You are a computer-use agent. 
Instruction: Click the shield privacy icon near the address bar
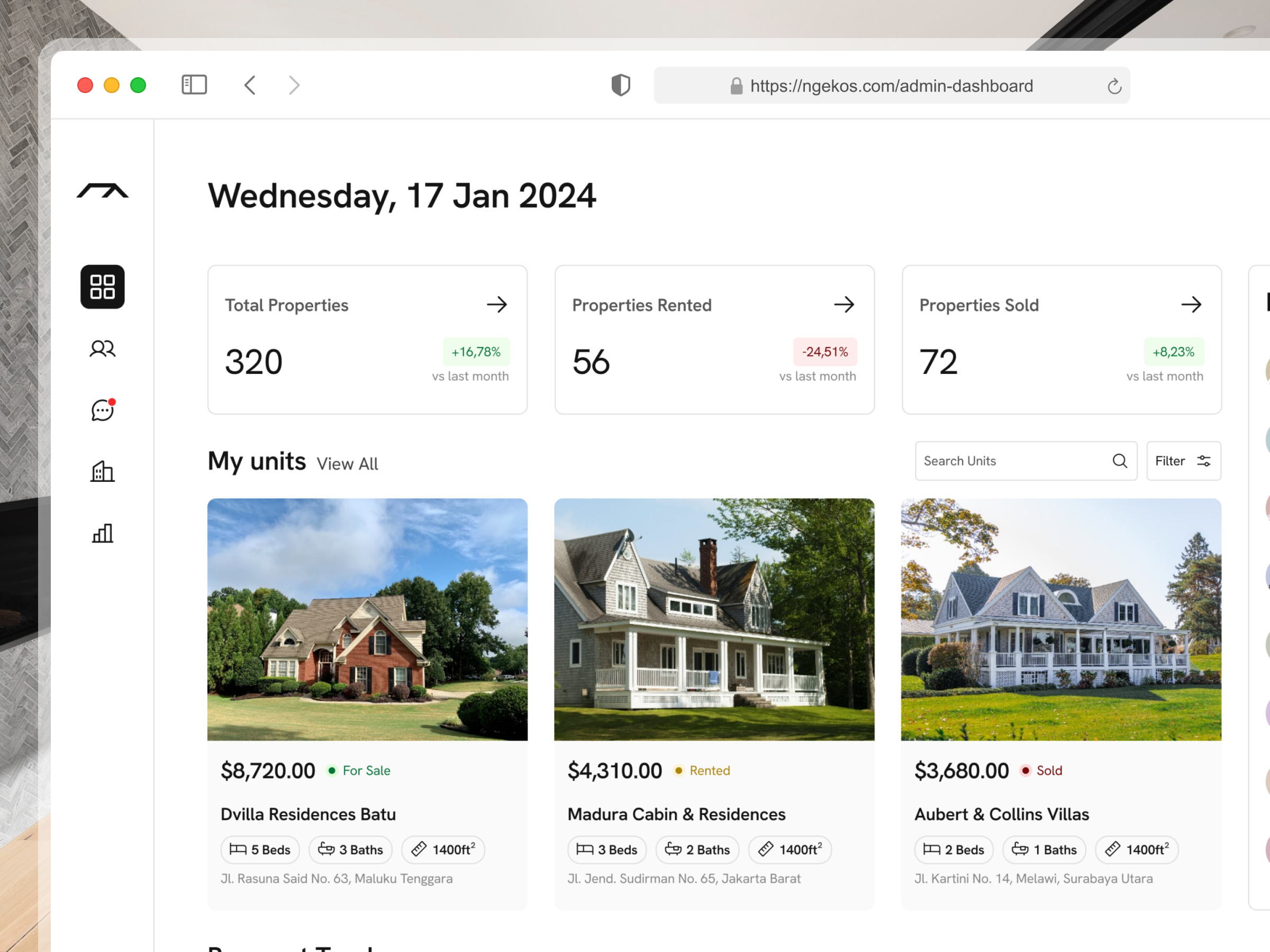tap(621, 85)
